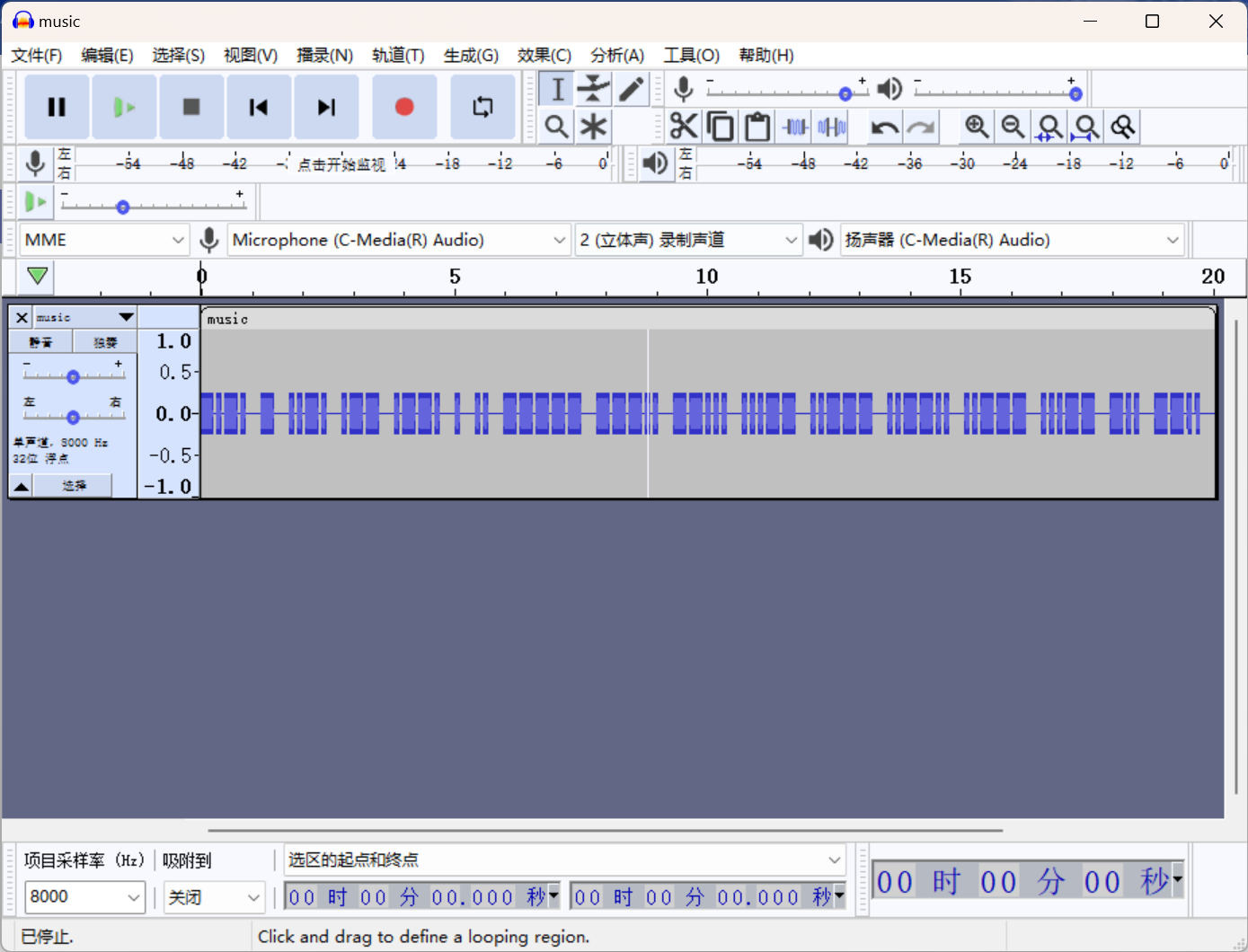This screenshot has height=952, width=1248.
Task: Click the red Record button
Action: tap(404, 108)
